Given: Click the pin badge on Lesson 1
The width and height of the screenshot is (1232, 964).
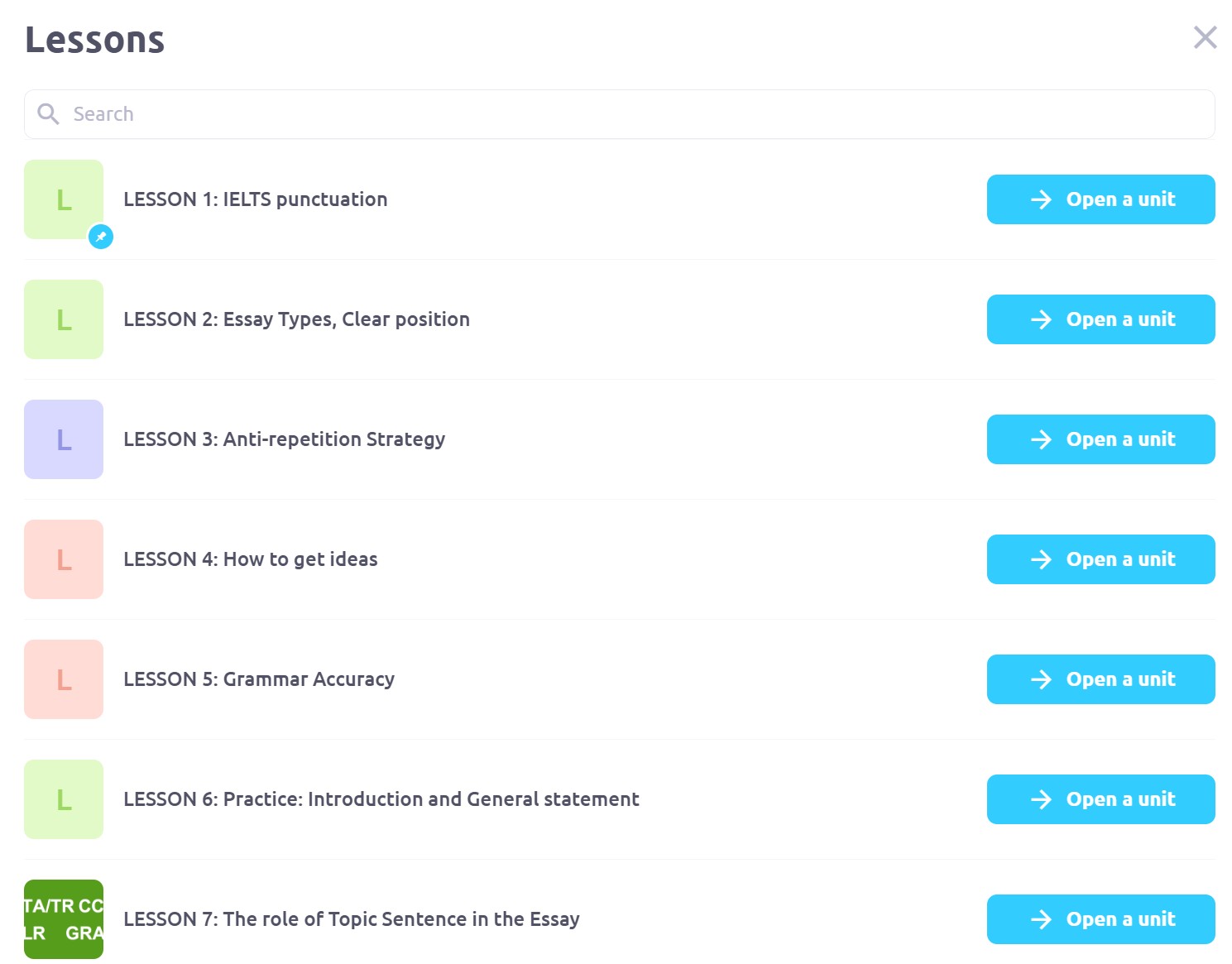Looking at the screenshot, I should [101, 237].
